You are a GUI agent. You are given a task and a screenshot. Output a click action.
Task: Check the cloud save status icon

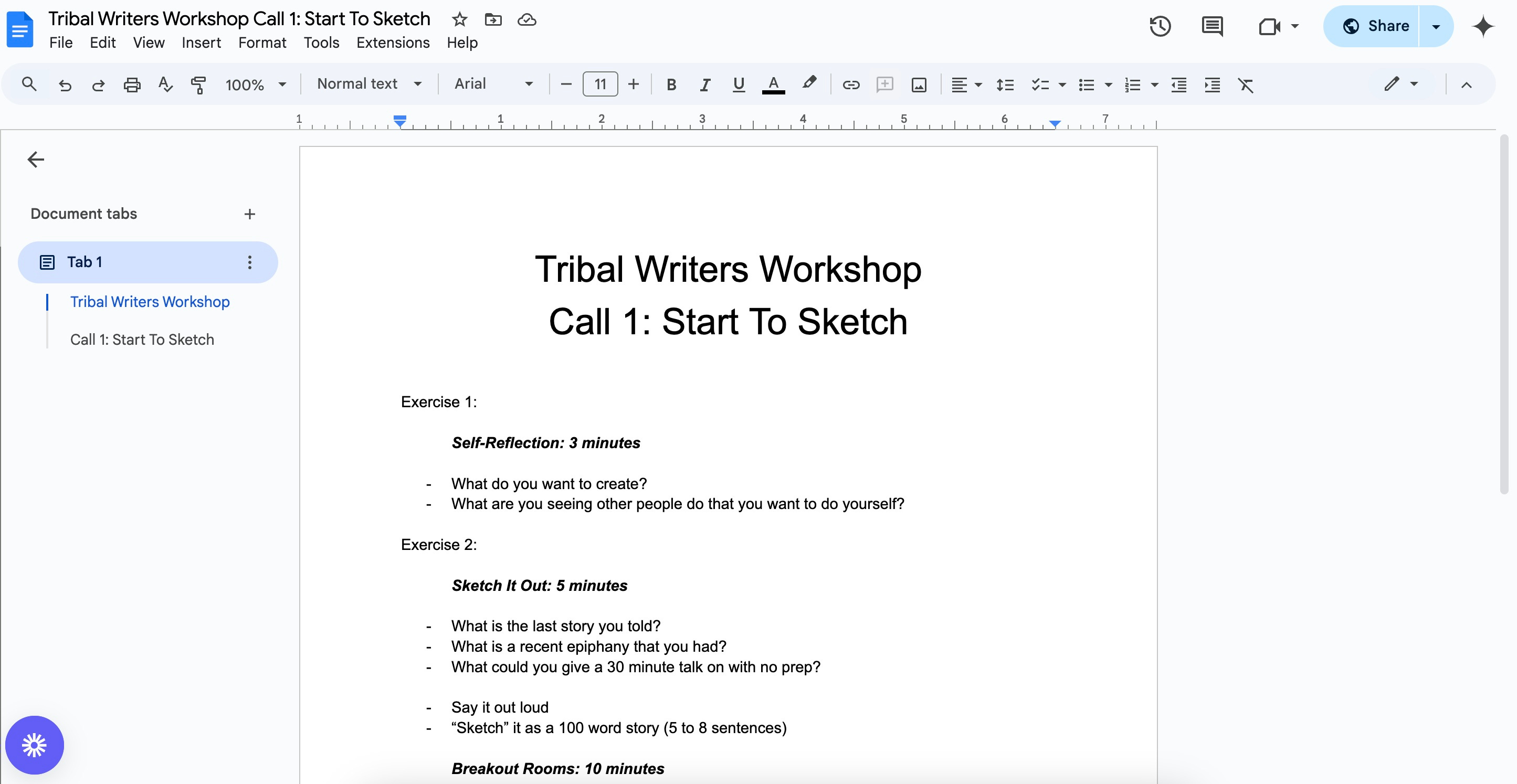526,19
